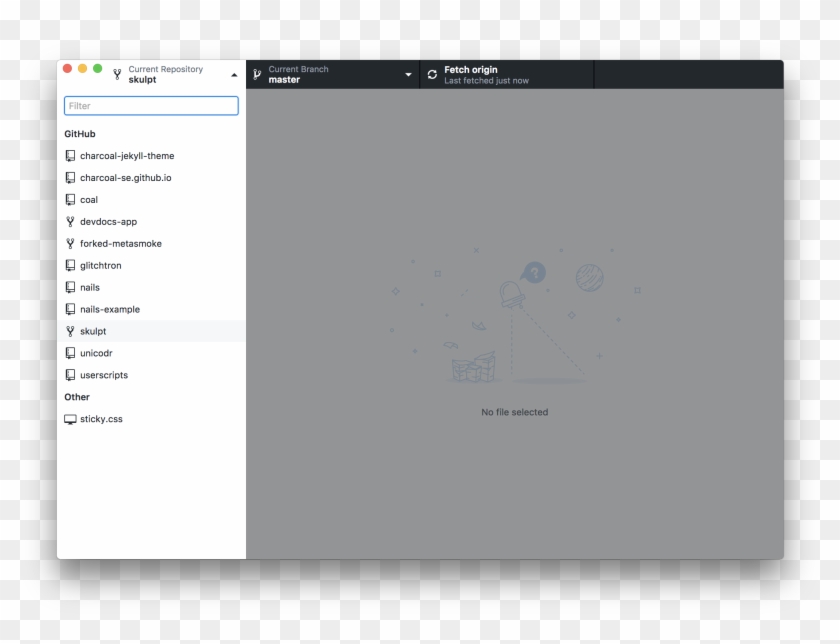Select the coal repository
Viewport: 840px width, 644px height.
151,200
